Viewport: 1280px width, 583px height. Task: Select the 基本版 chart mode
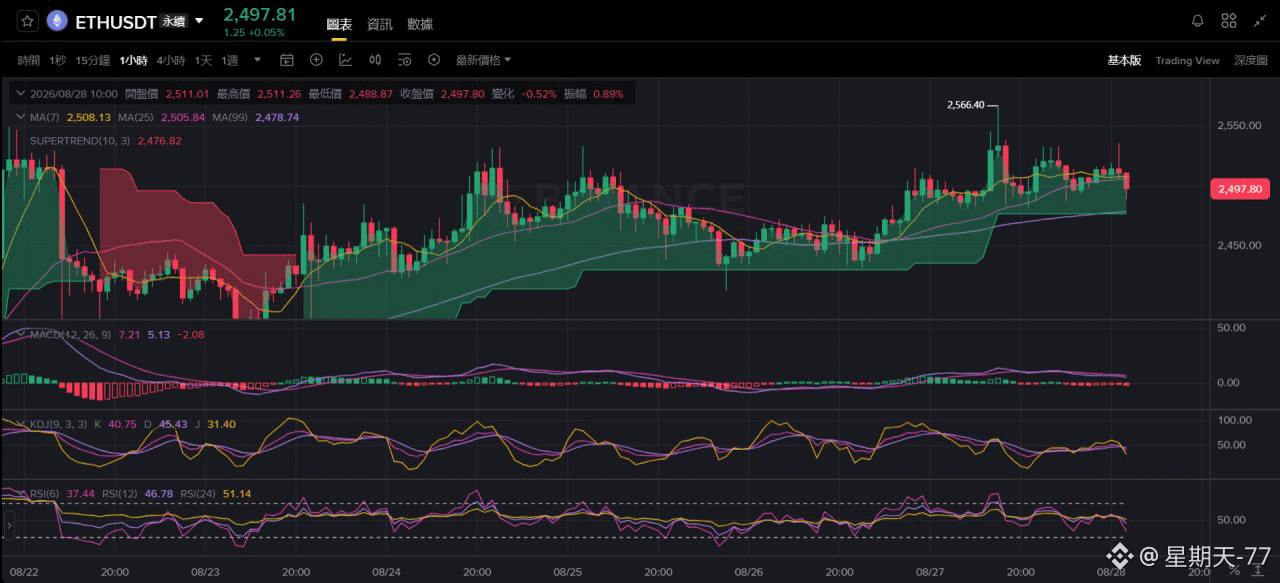point(1124,60)
